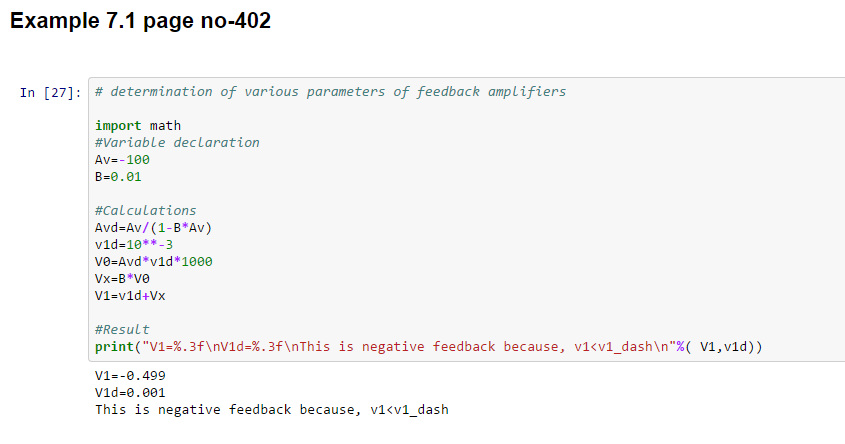Click the red format string in print statement
Viewport: 845px width, 444px height.
(x=420, y=346)
